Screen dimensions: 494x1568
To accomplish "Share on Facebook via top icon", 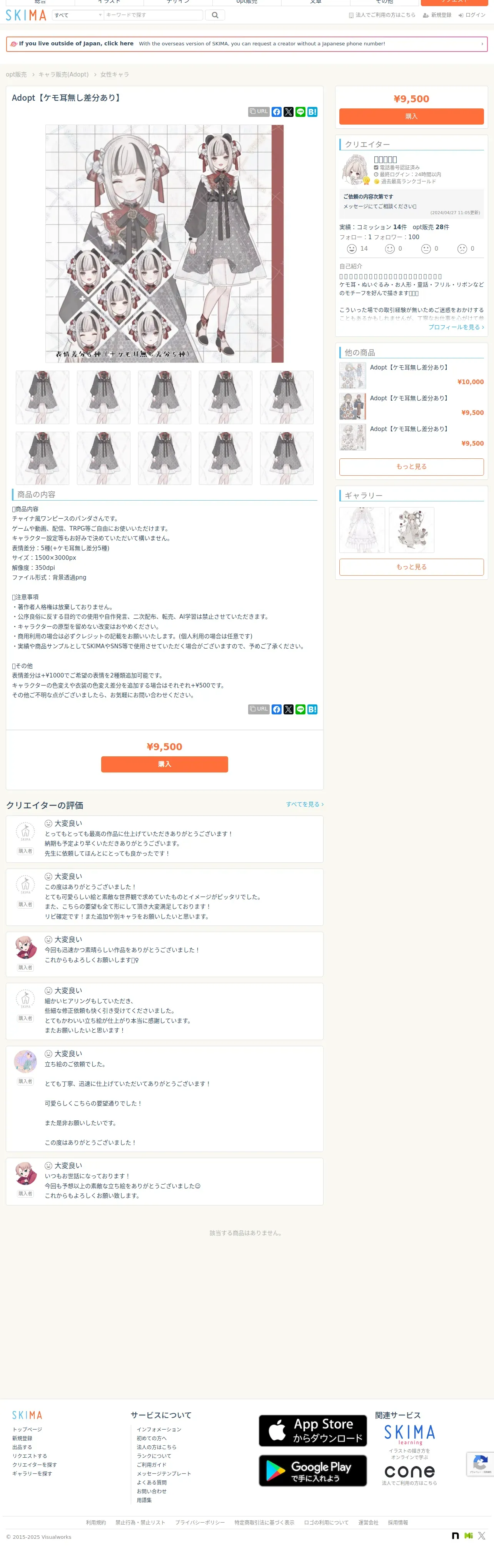I will coord(277,112).
